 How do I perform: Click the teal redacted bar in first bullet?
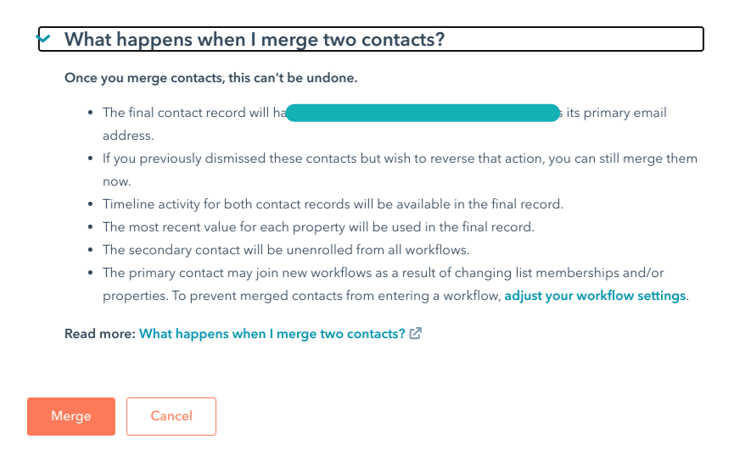(x=423, y=113)
